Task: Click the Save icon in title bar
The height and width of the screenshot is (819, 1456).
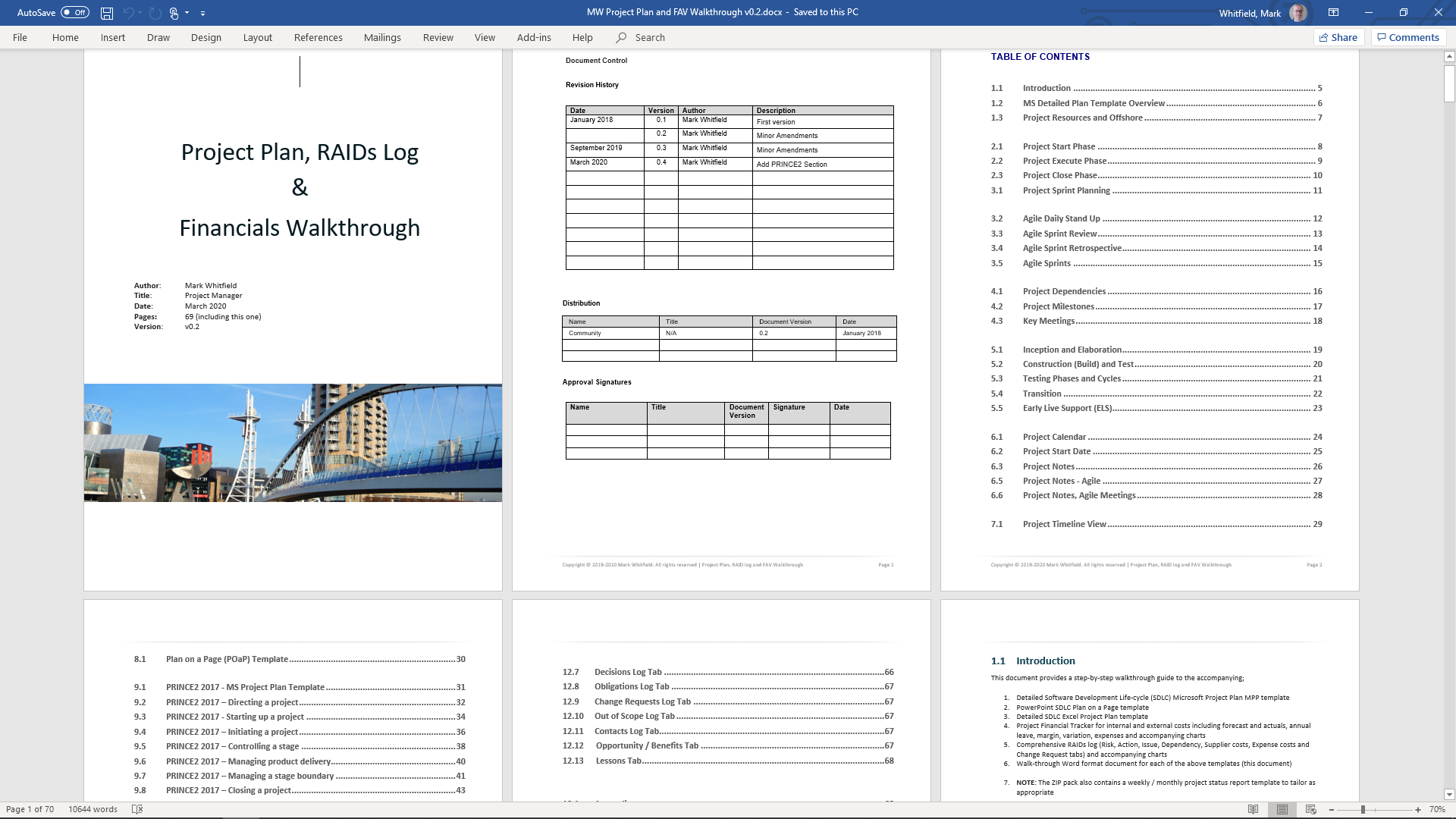Action: tap(107, 13)
